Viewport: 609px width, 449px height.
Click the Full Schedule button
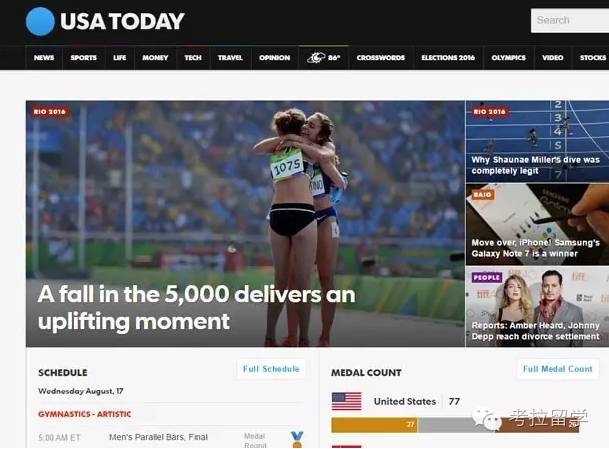(271, 369)
